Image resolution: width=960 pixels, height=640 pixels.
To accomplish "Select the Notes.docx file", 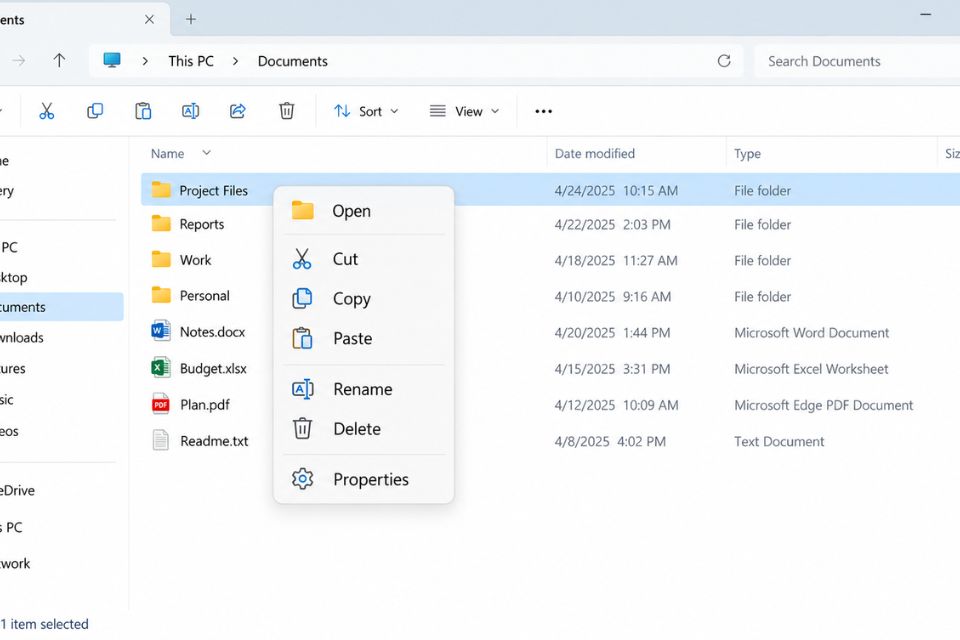I will 212,332.
